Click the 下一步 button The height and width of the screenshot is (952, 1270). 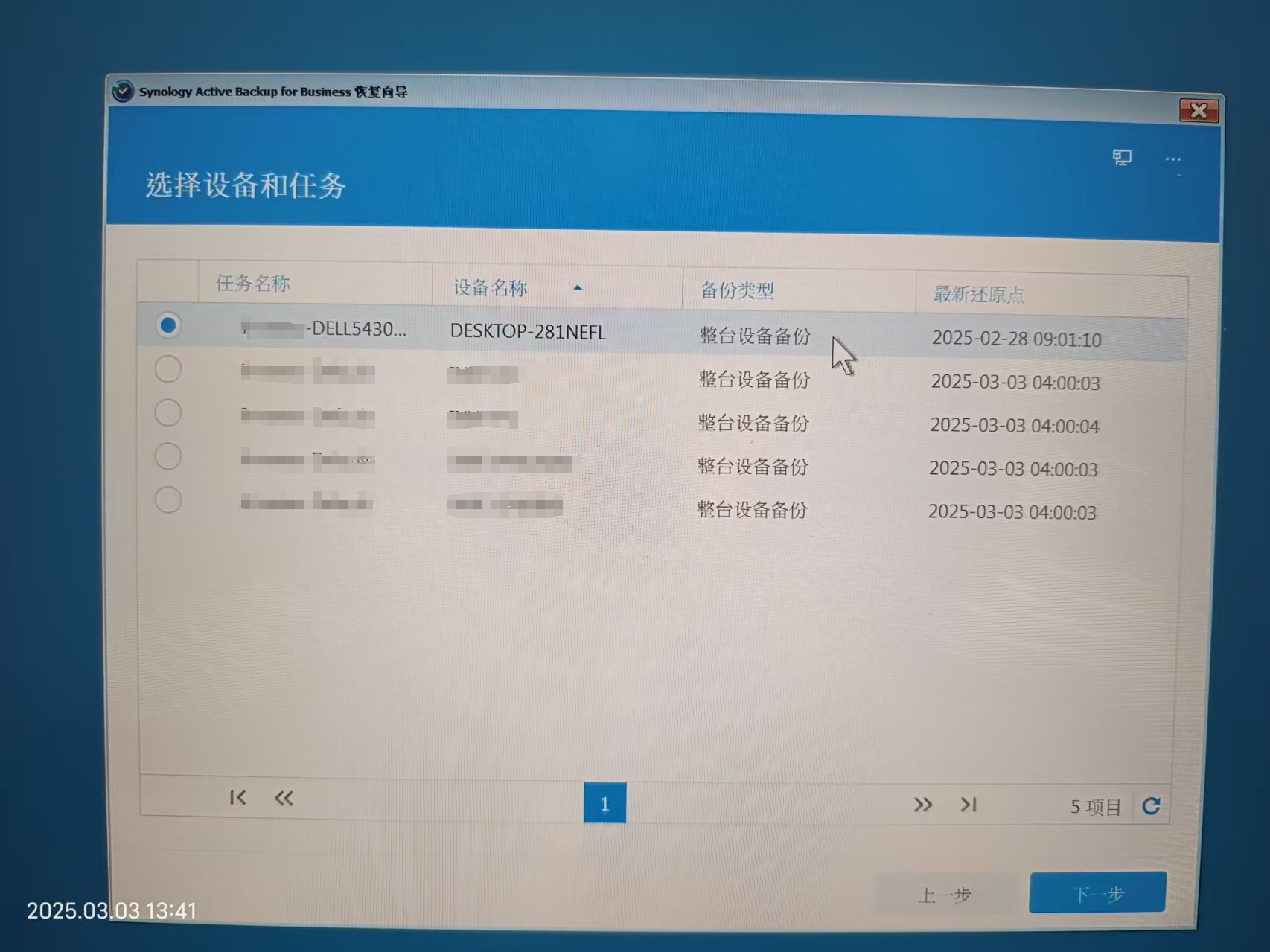(1097, 892)
